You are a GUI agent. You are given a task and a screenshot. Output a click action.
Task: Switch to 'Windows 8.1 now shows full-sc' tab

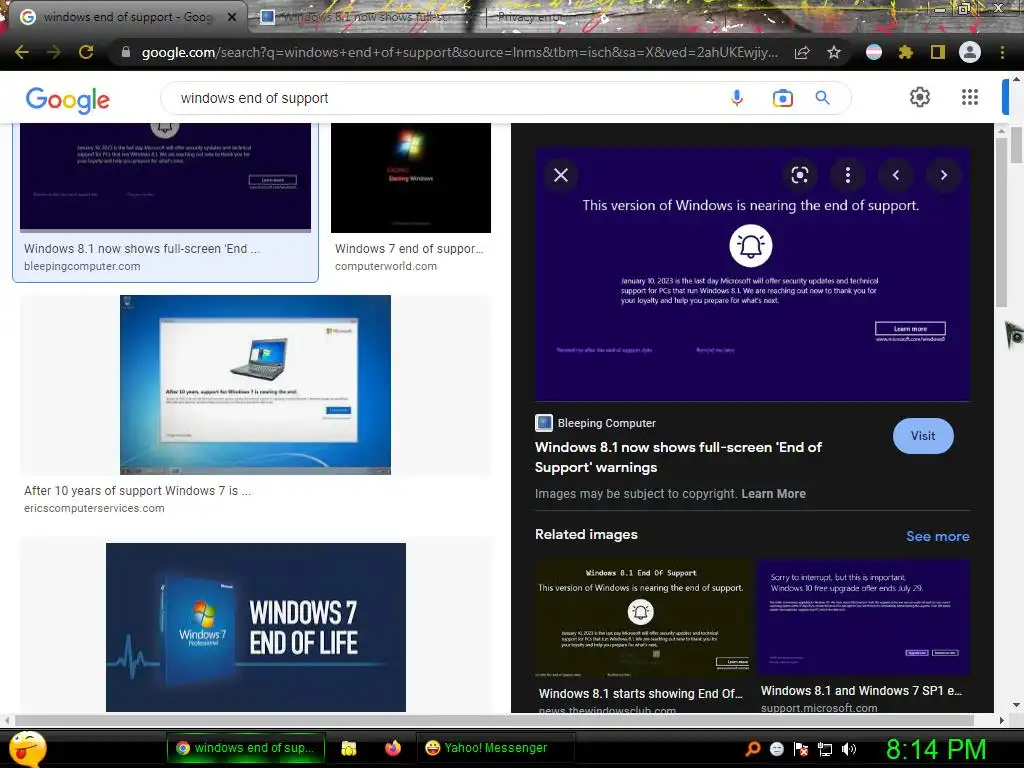click(364, 17)
